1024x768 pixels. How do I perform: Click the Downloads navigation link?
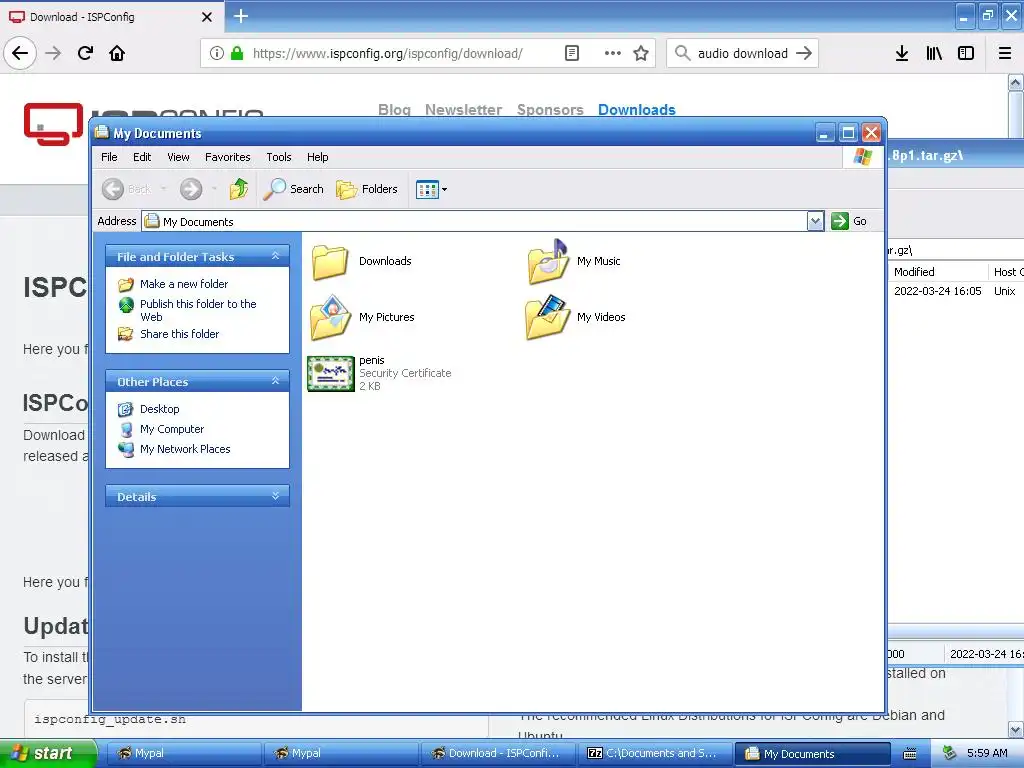coord(637,110)
